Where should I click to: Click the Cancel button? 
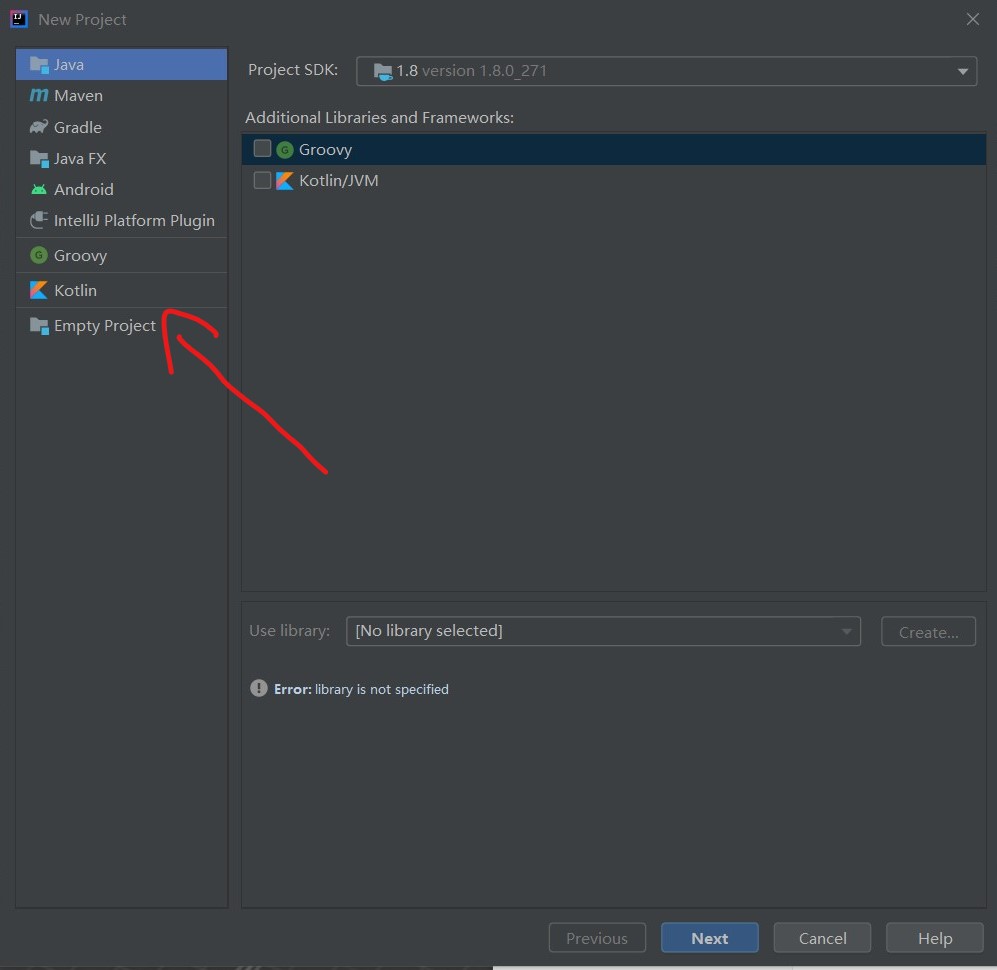[x=822, y=938]
